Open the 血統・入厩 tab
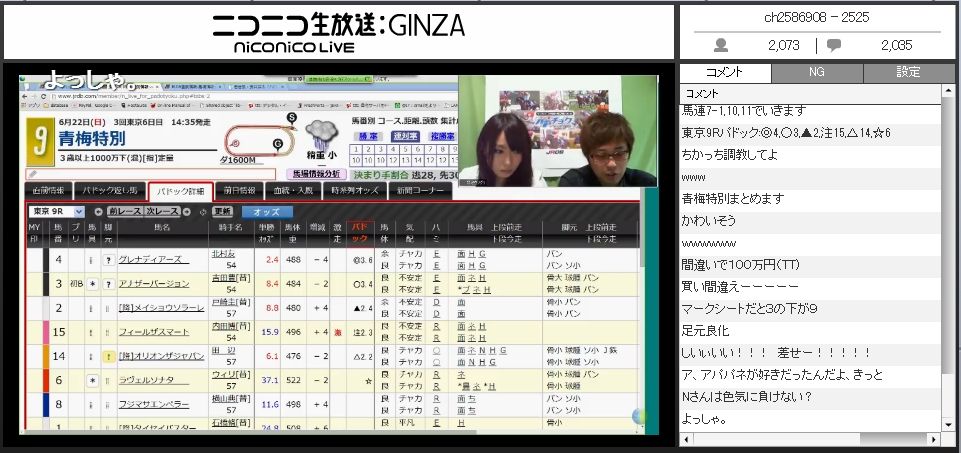This screenshot has width=961, height=453. tap(293, 191)
